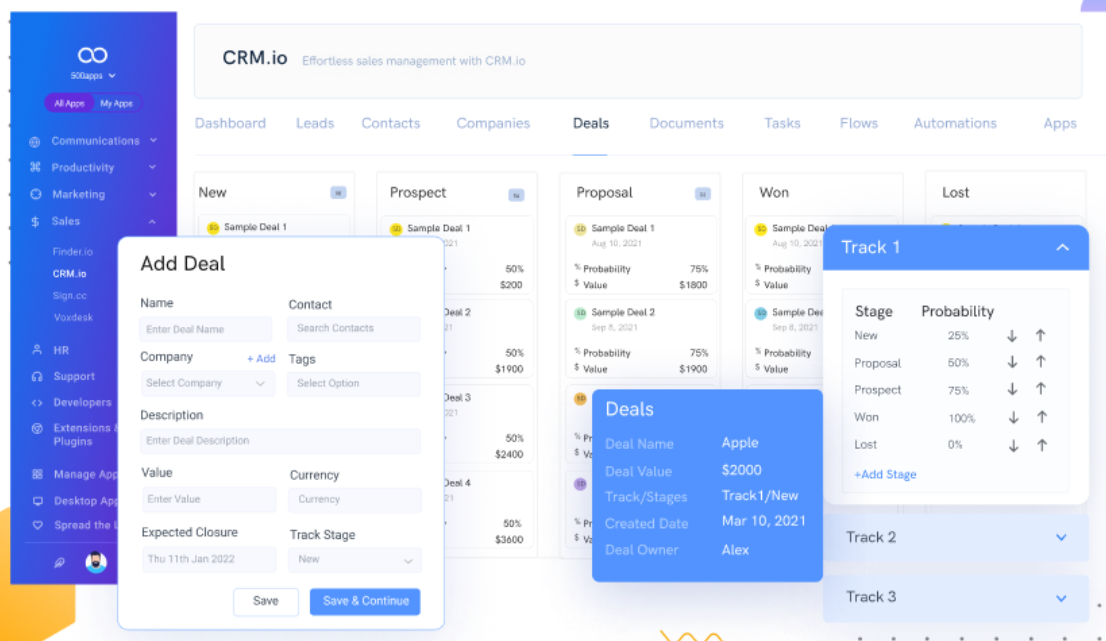Click the Enter Deal Name field
Screen dimensions: 1106x641
pyautogui.click(x=206, y=329)
